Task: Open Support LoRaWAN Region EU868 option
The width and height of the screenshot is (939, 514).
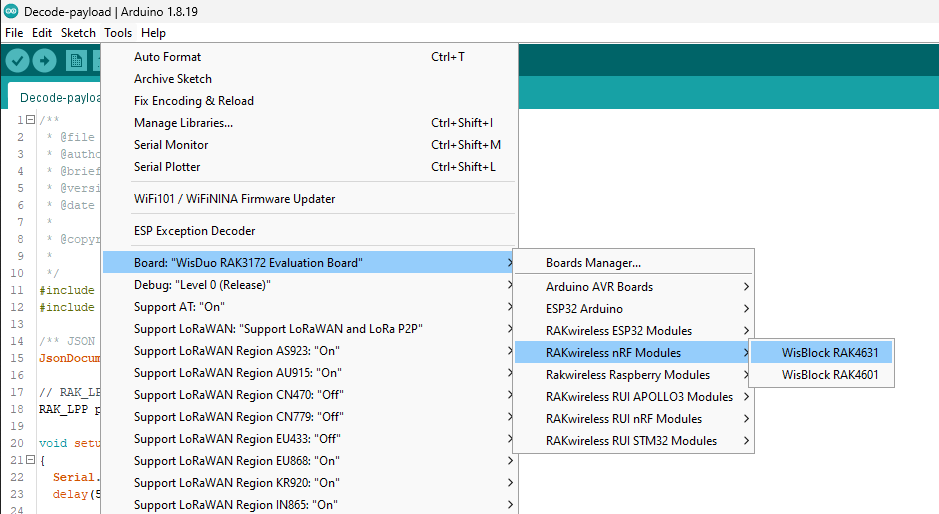Action: pos(236,461)
